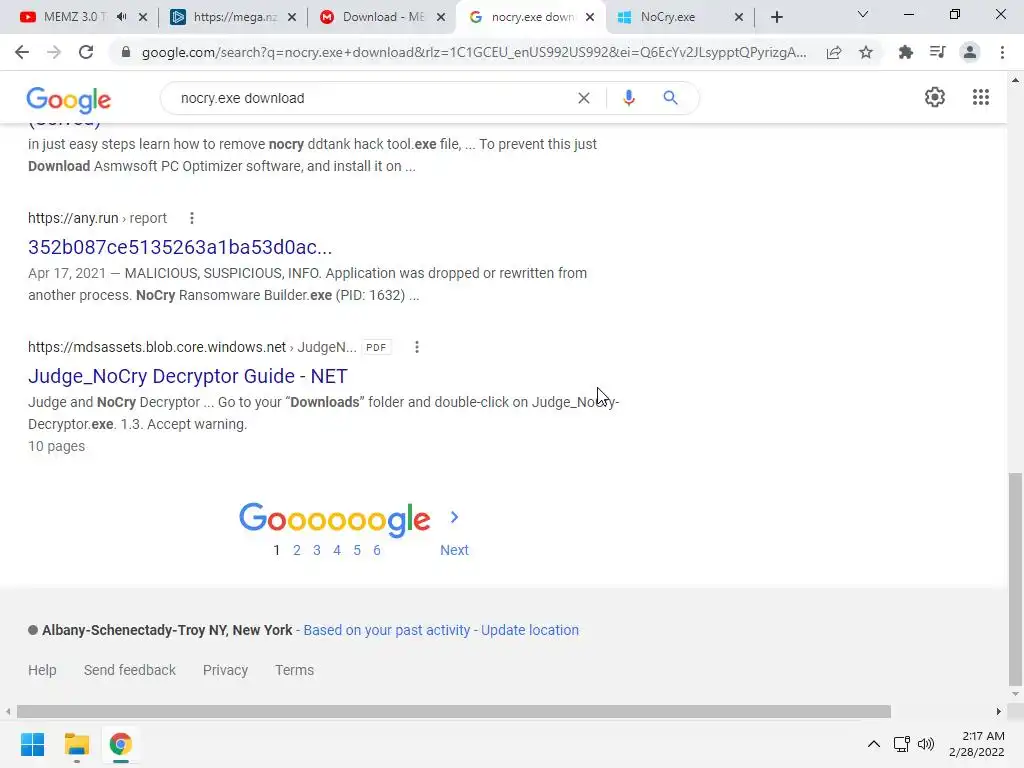Click the horizontal scrollbar right arrow
Screen dimensions: 1024x768
point(999,711)
